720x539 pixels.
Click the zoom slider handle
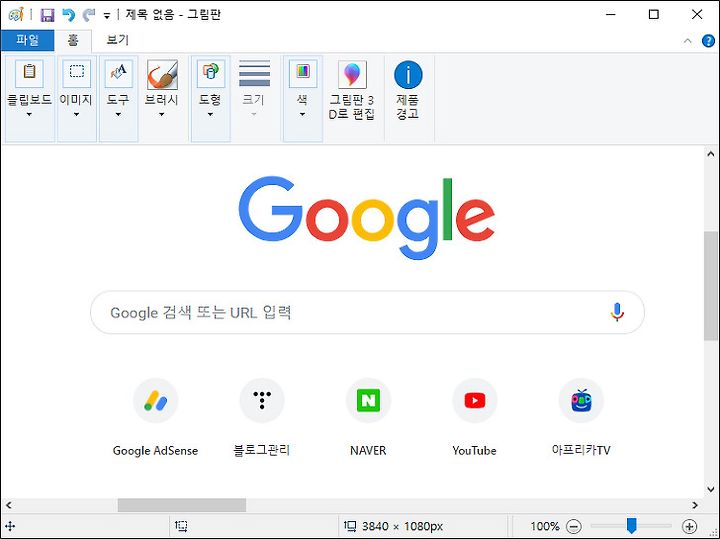[632, 526]
